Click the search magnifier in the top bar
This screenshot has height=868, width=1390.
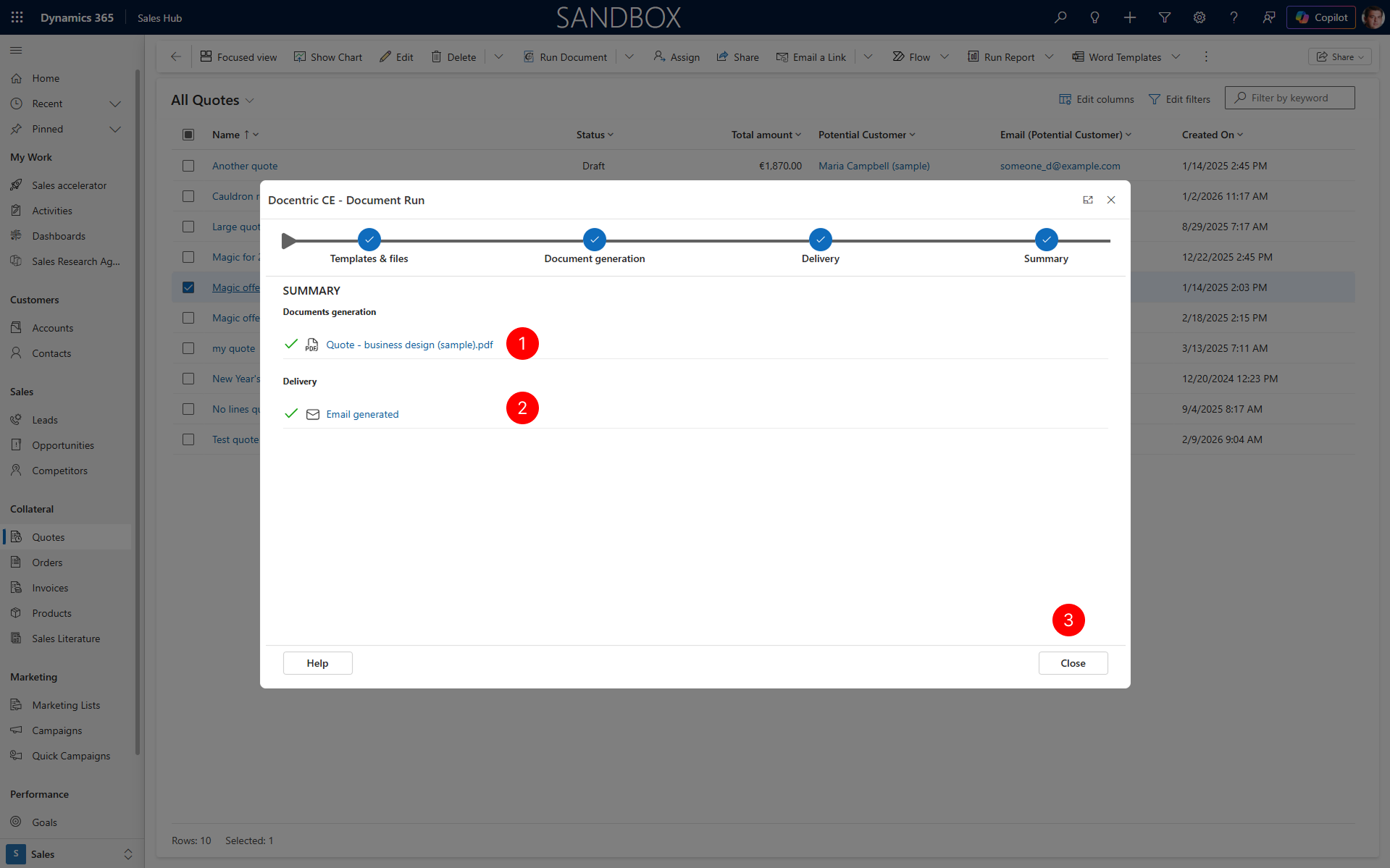click(x=1060, y=17)
